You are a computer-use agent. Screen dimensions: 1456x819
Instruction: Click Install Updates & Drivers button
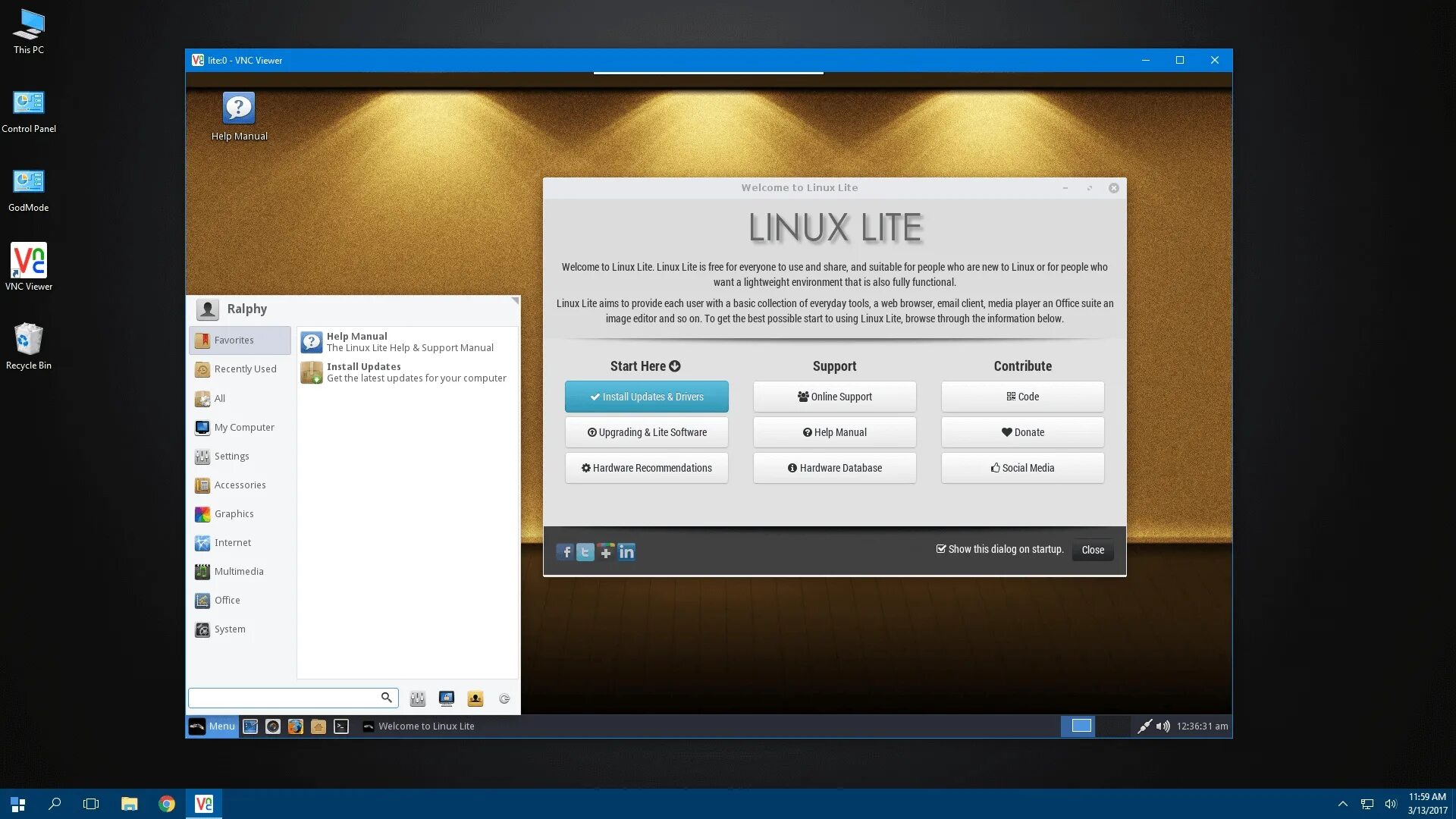click(x=646, y=397)
